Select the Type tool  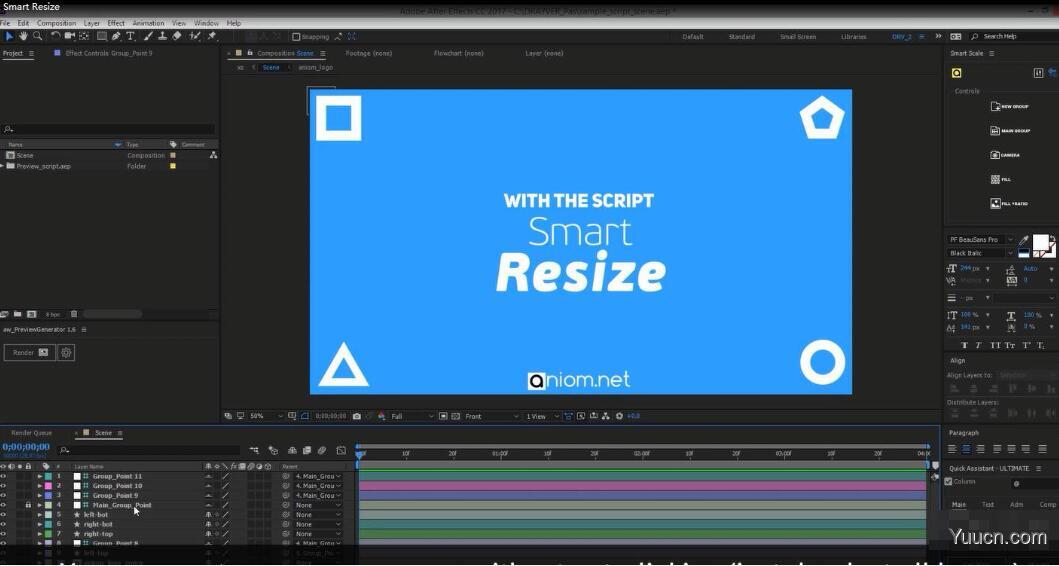(x=130, y=36)
